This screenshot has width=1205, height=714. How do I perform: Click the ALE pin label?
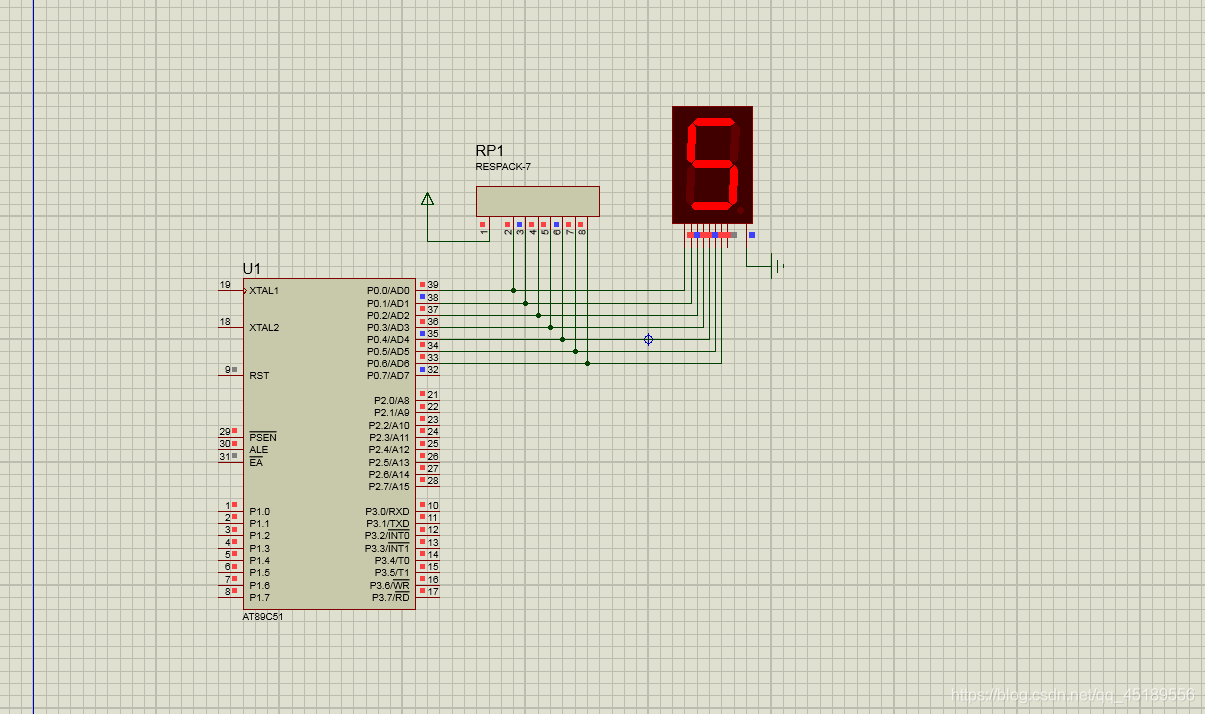coord(259,450)
